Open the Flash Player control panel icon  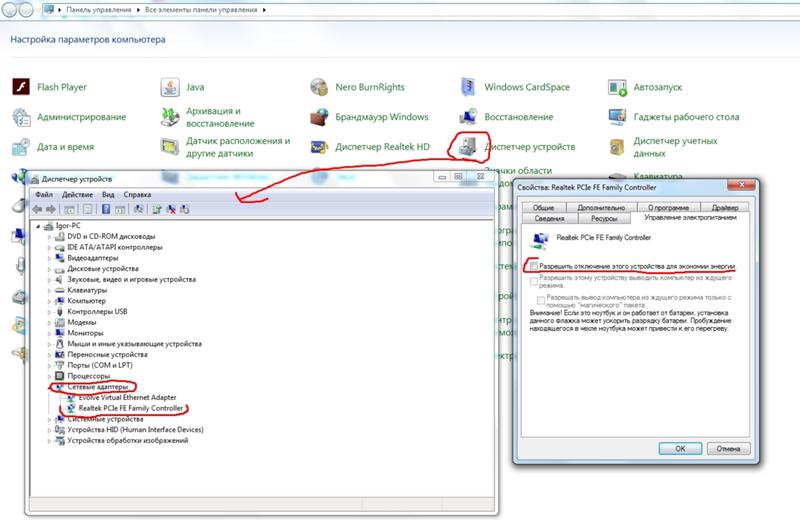pyautogui.click(x=21, y=87)
